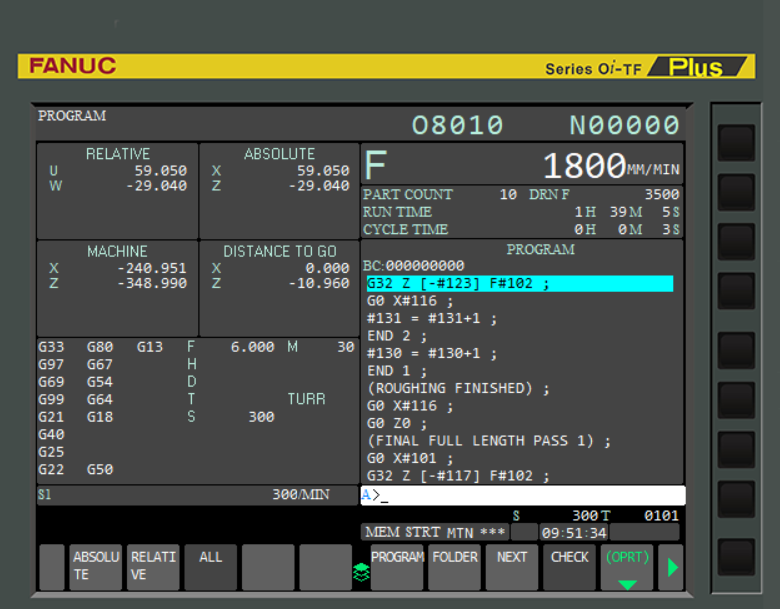Click the fifth blank bottom soft key

pos(325,567)
